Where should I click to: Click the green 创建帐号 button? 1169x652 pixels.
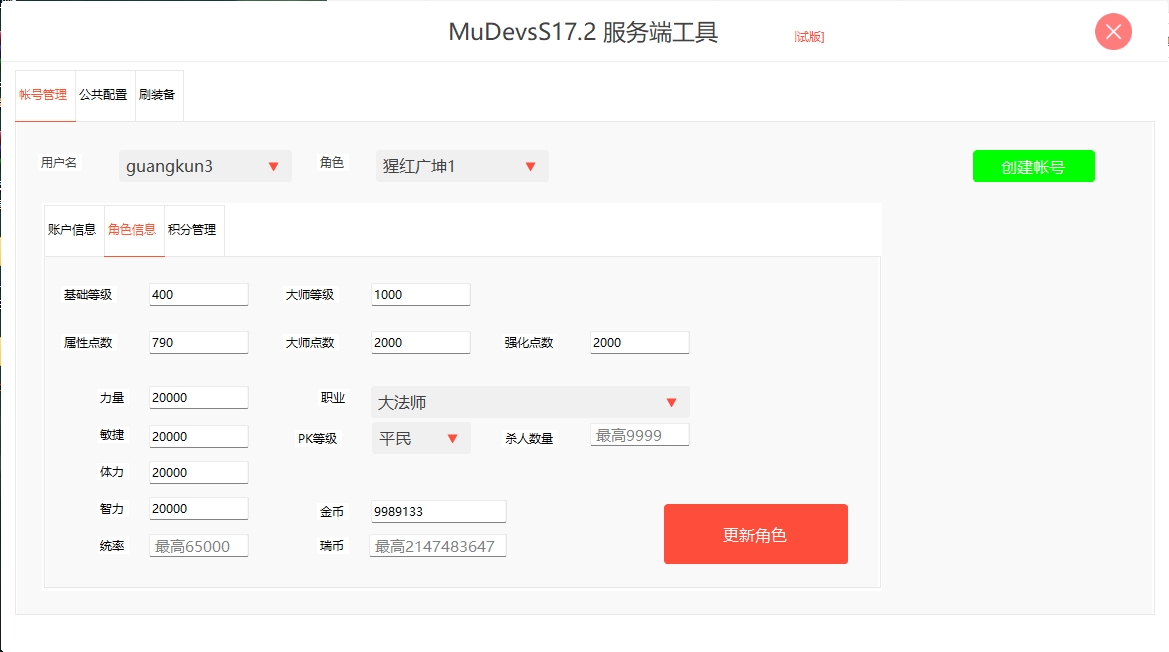(1033, 167)
